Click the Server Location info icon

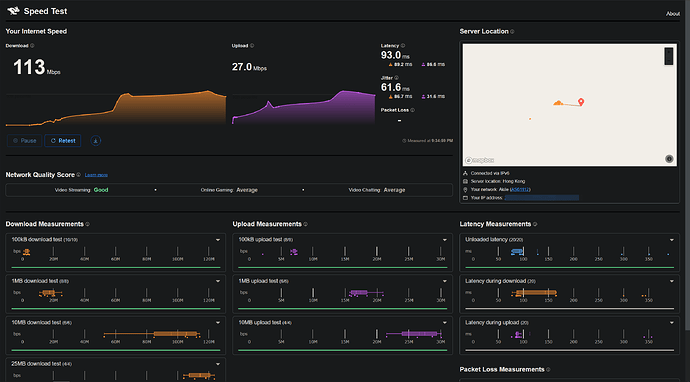pyautogui.click(x=512, y=32)
